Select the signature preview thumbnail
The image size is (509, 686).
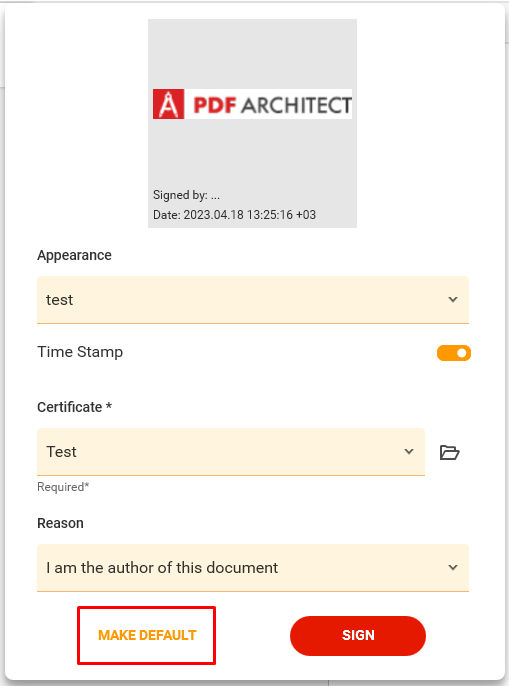click(x=253, y=123)
